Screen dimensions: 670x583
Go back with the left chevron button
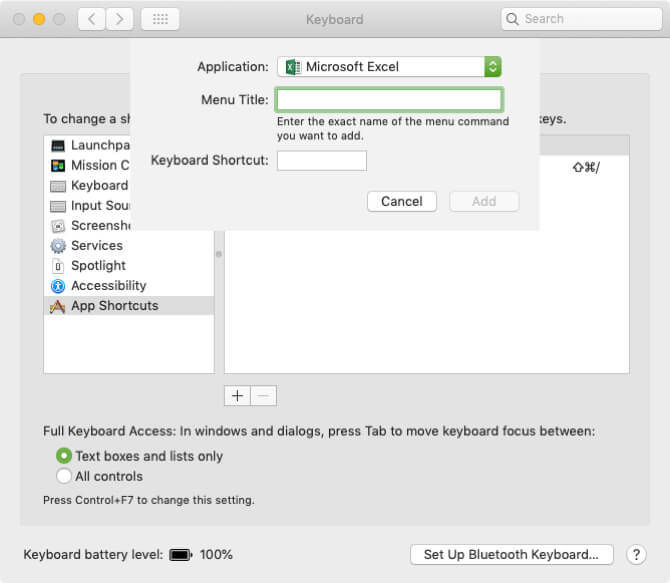(91, 19)
